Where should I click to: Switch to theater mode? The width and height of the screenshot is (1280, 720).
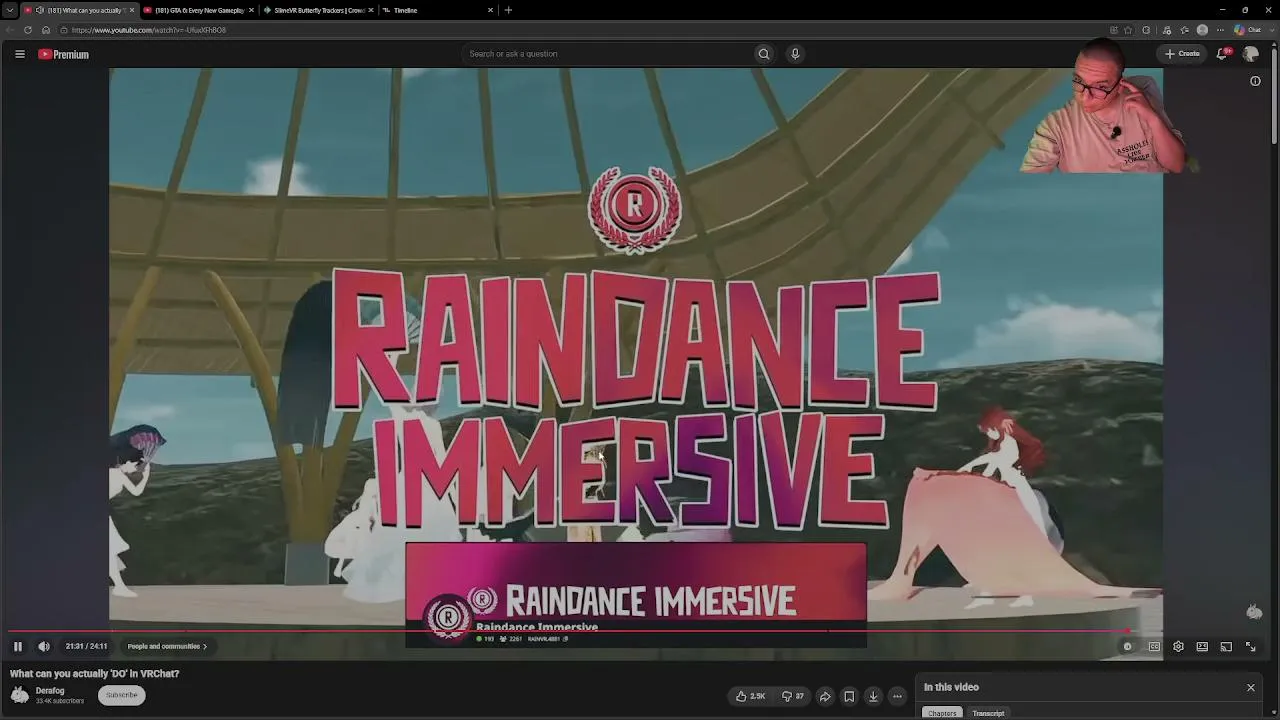click(x=1202, y=647)
